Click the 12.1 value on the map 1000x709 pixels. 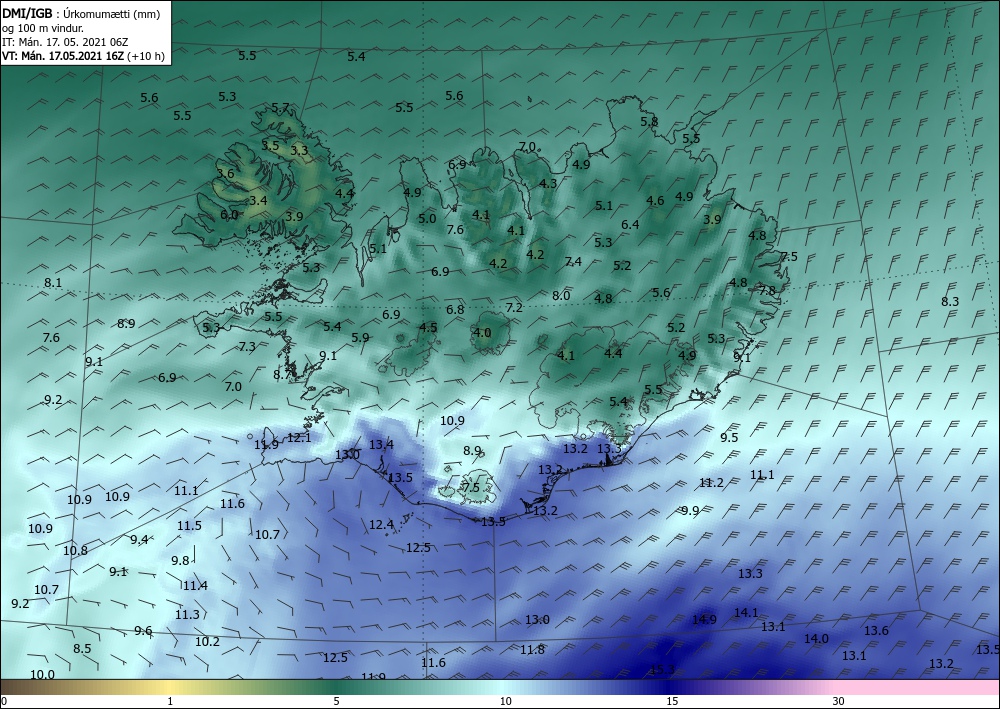point(299,437)
